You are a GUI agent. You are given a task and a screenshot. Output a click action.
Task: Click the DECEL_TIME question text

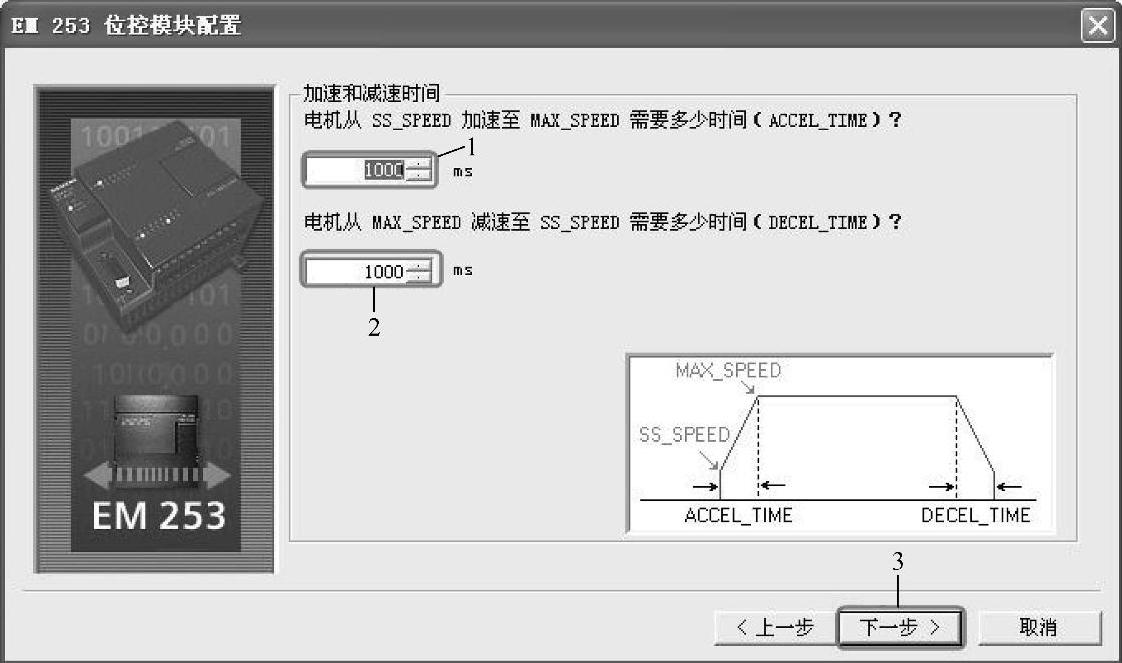point(602,222)
